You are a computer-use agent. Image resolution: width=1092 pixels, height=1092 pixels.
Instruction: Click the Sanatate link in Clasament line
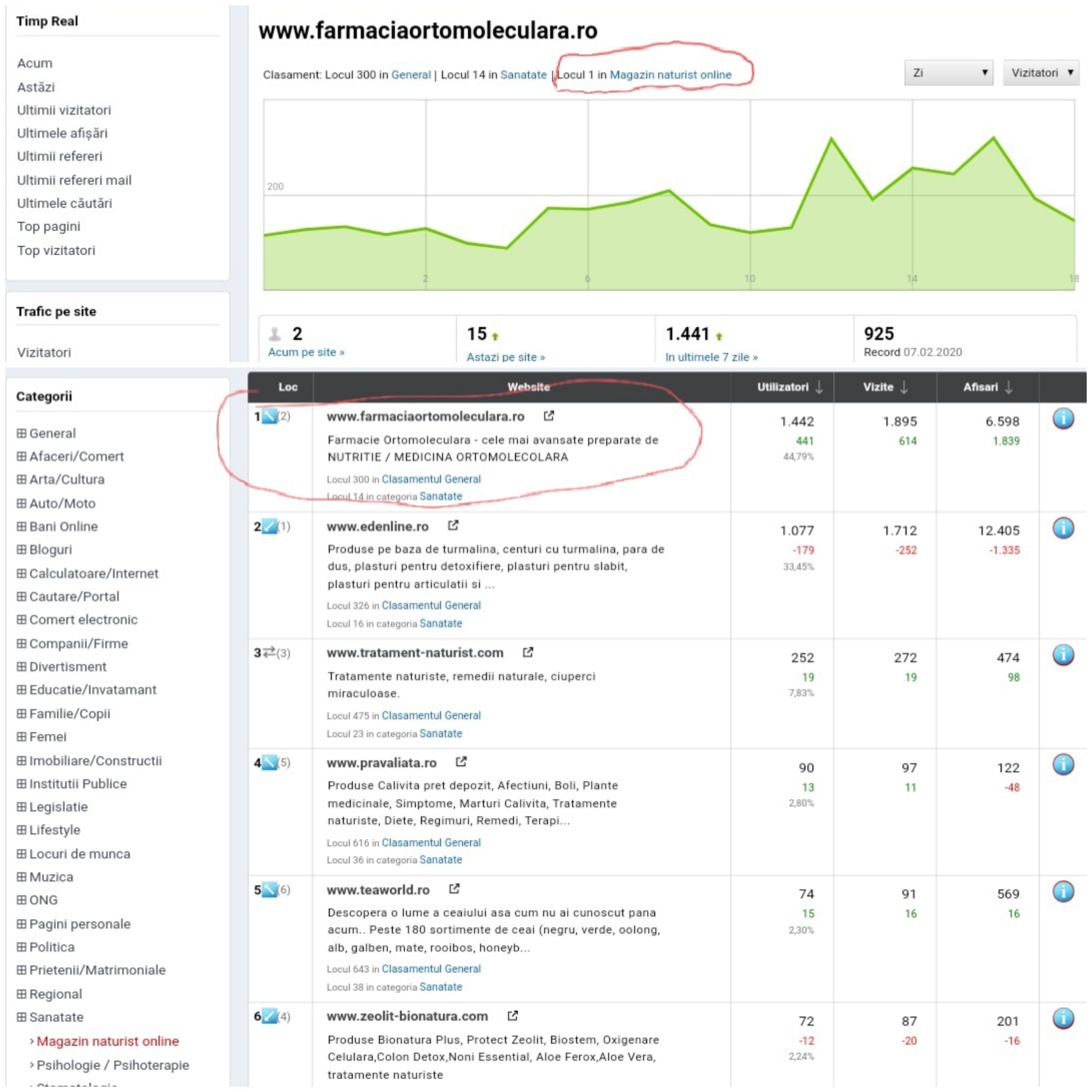tap(523, 75)
